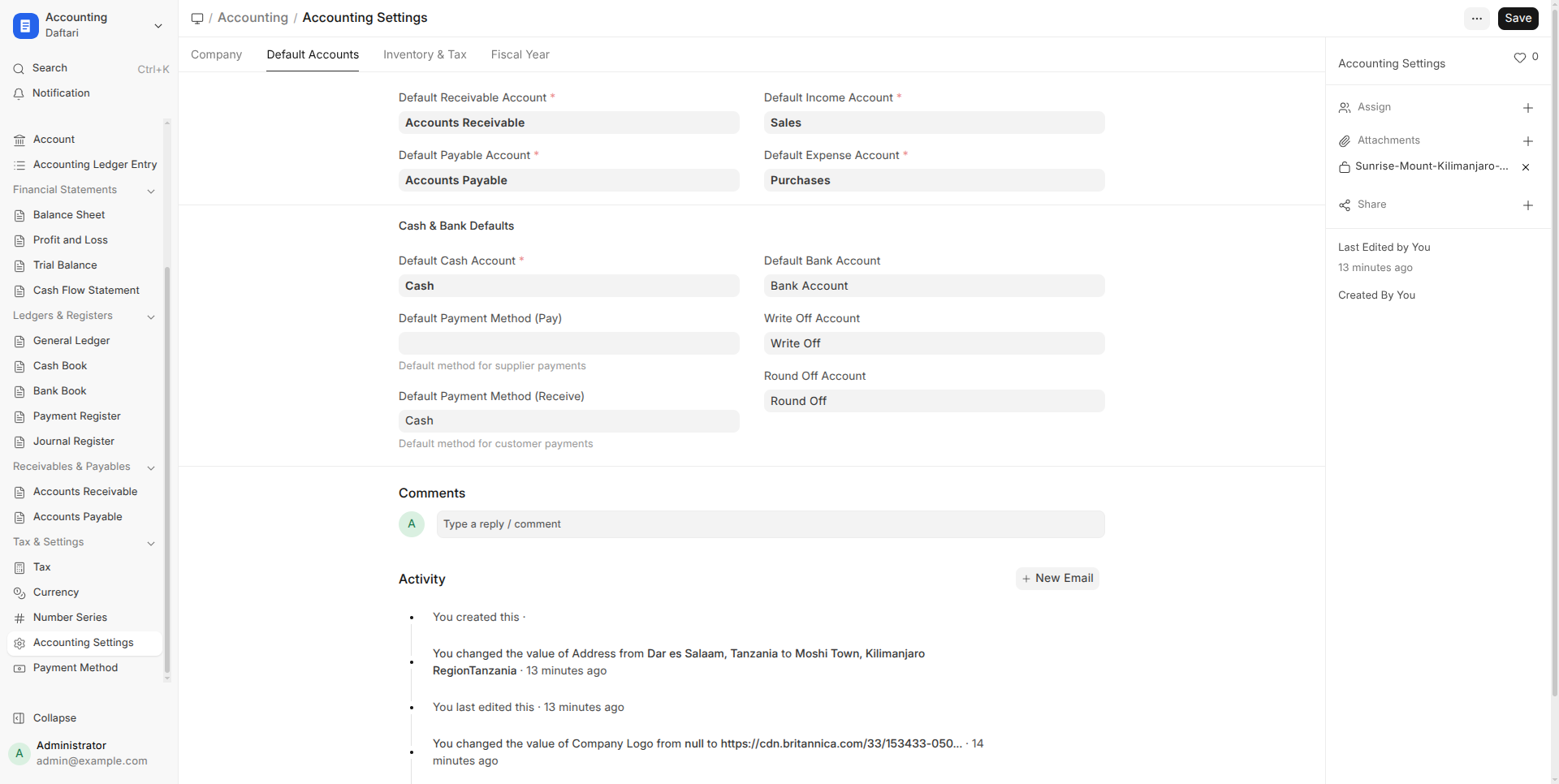This screenshot has height=784, width=1559.
Task: Open the General Ledger icon
Action: click(19, 342)
